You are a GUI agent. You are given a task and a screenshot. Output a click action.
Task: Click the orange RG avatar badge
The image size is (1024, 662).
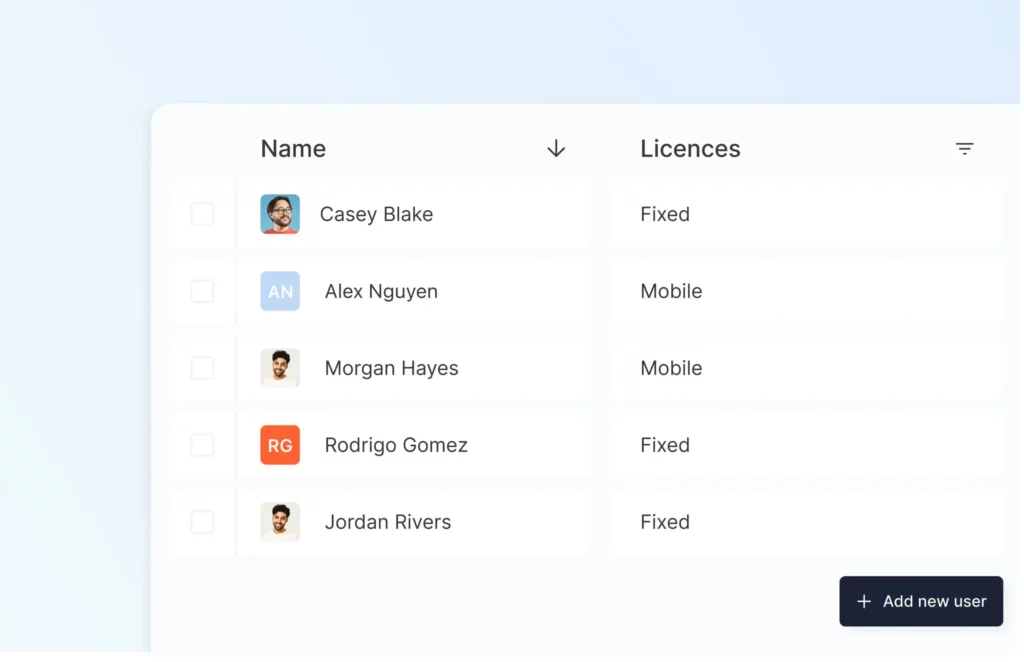(280, 445)
